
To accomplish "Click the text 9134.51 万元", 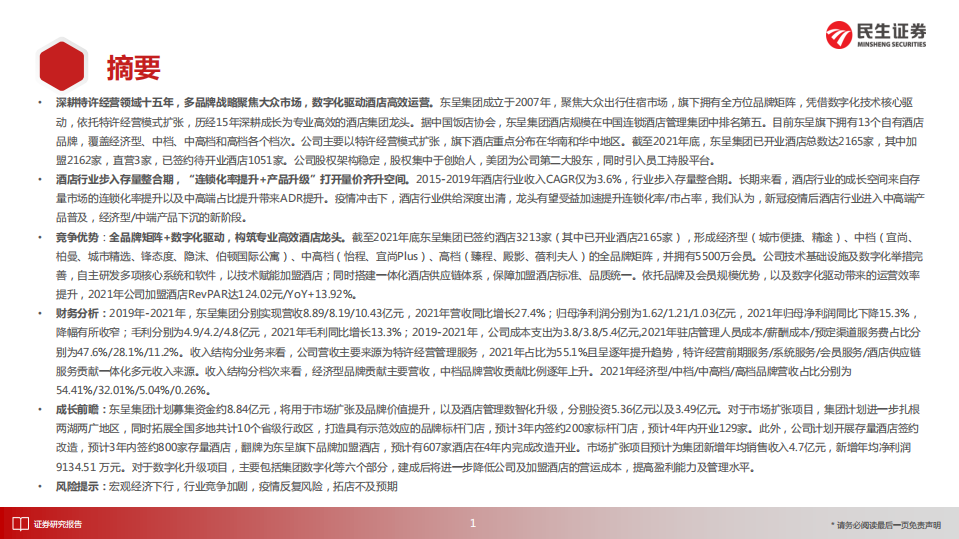I will [x=89, y=467].
